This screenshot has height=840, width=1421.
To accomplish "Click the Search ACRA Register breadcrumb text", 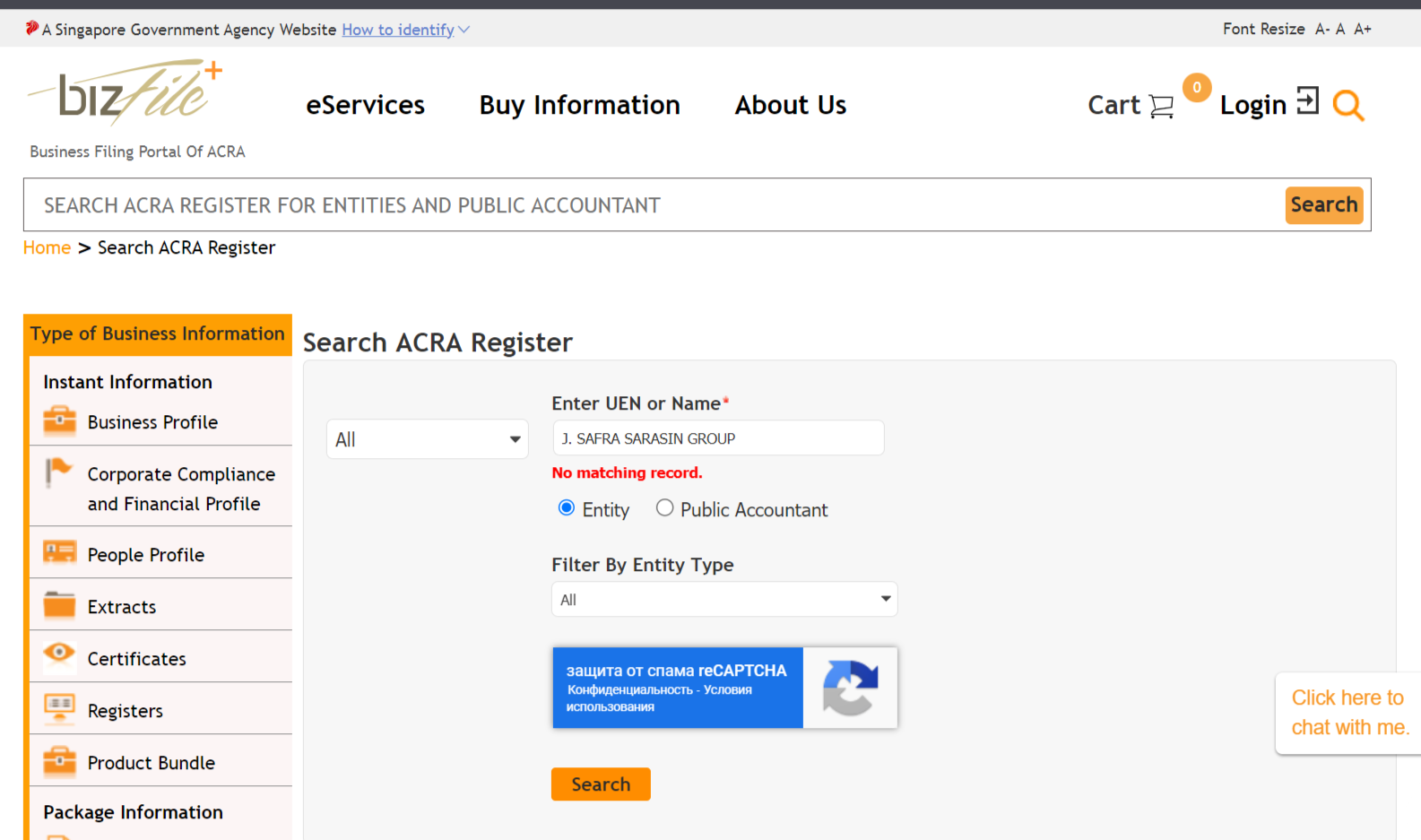I will pyautogui.click(x=186, y=247).
